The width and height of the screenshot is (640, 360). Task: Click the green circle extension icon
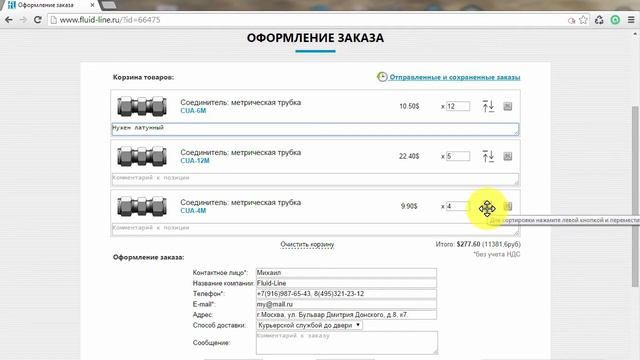615,20
